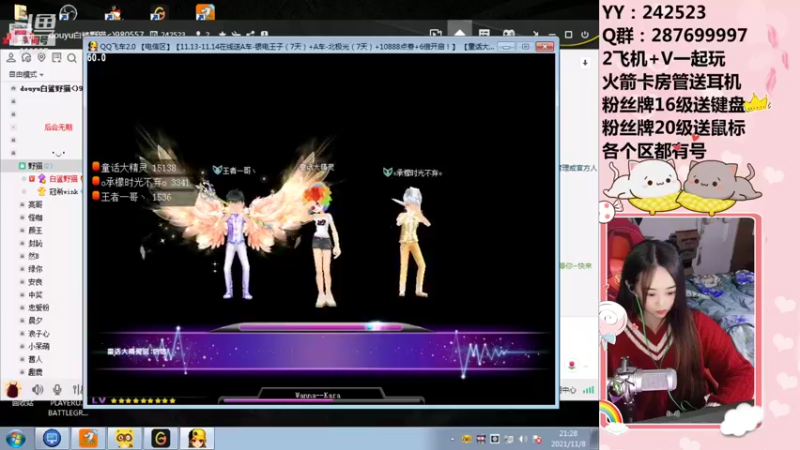Click the screen record icon in YY title bar
800x450 pixels.
(x=435, y=34)
